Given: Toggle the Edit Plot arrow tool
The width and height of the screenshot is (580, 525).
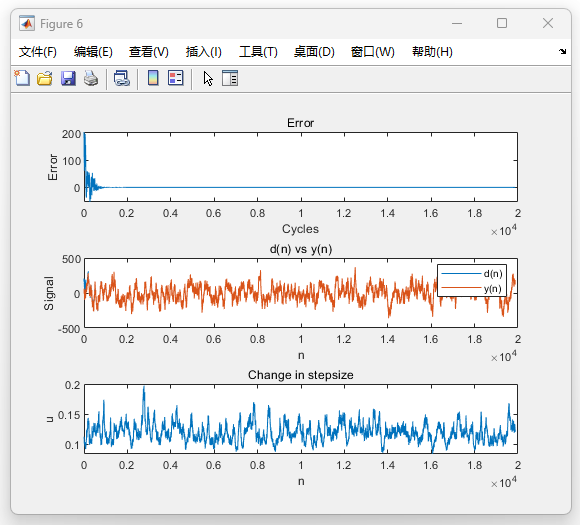Looking at the screenshot, I should [x=208, y=78].
